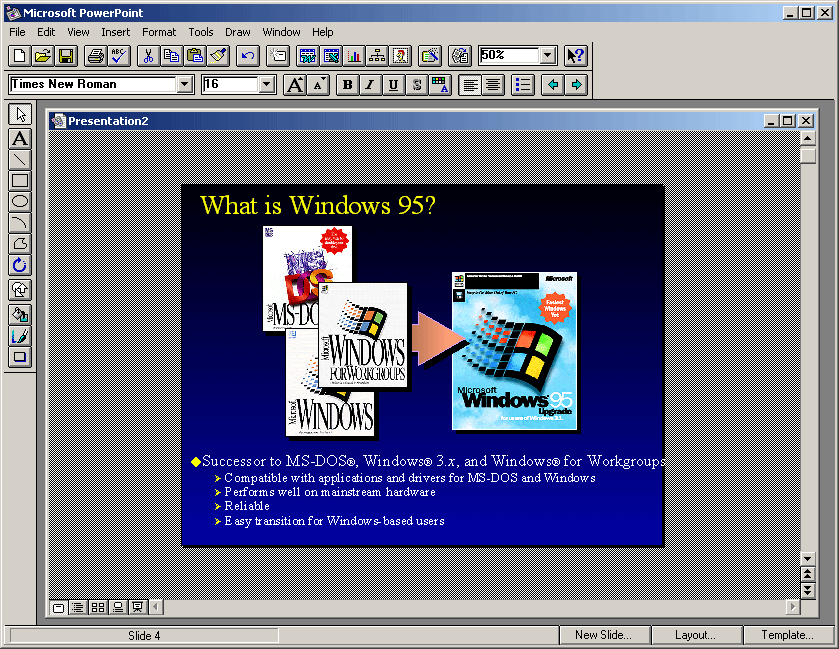Expand the font size 16 dropdown
839x649 pixels.
[x=266, y=85]
